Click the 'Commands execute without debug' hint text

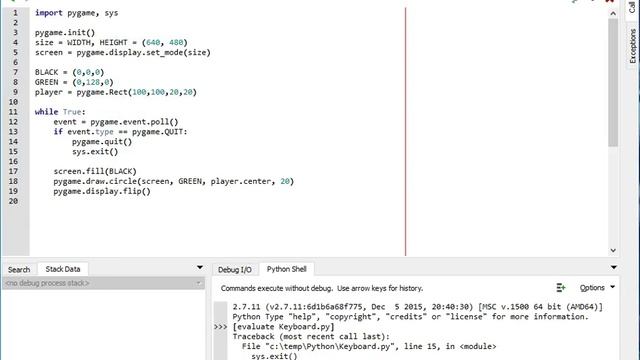tap(322, 288)
